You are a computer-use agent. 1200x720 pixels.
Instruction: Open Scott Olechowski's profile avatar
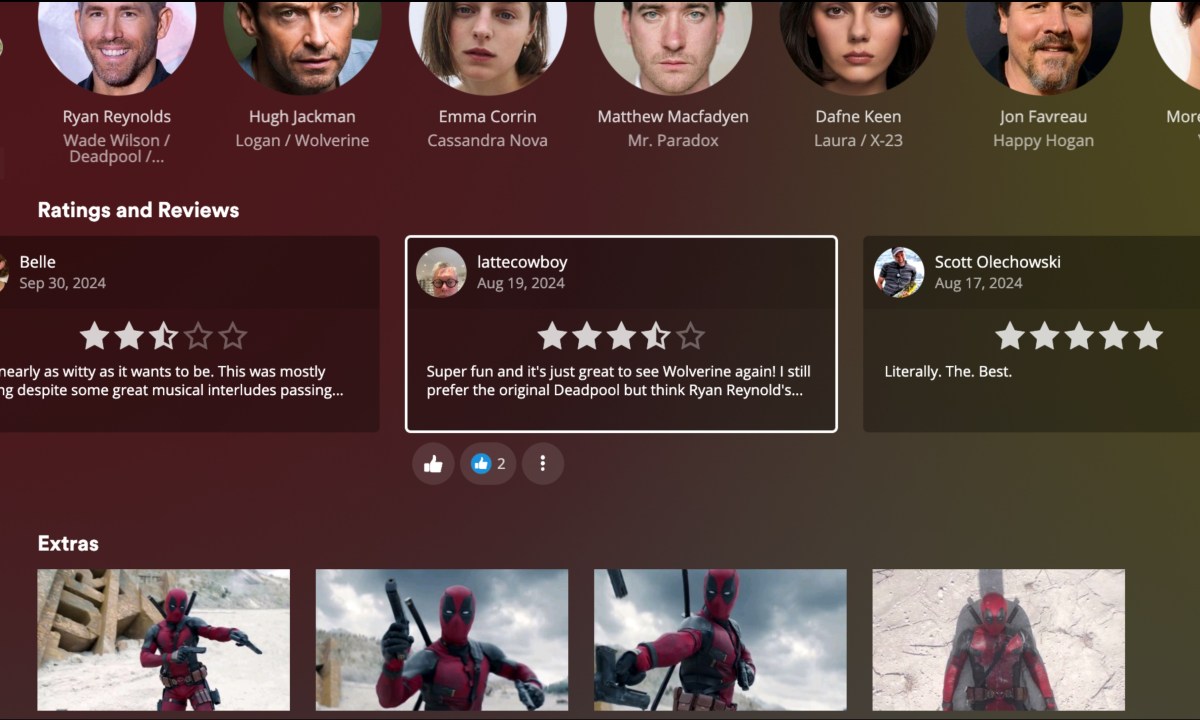899,272
